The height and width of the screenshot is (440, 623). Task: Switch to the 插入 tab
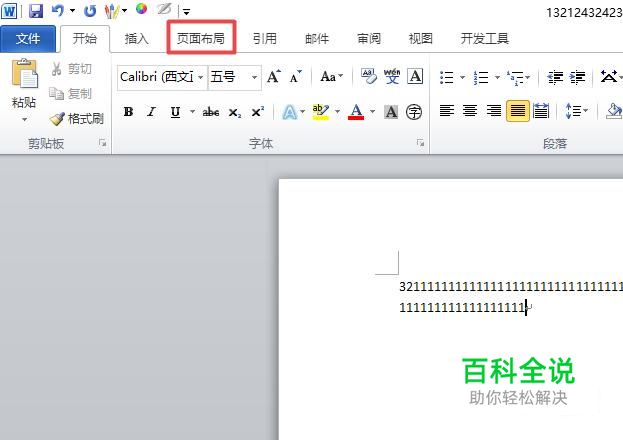136,39
